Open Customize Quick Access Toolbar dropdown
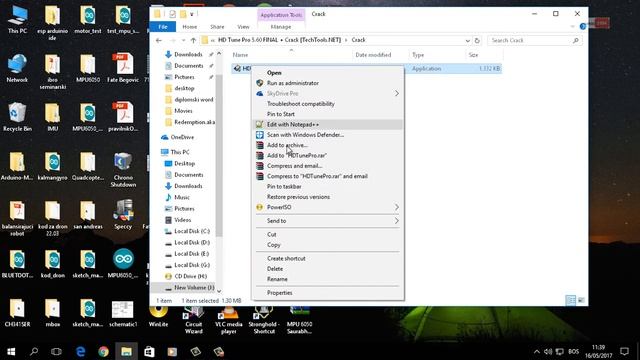Image resolution: width=640 pixels, height=360 pixels. [x=191, y=14]
